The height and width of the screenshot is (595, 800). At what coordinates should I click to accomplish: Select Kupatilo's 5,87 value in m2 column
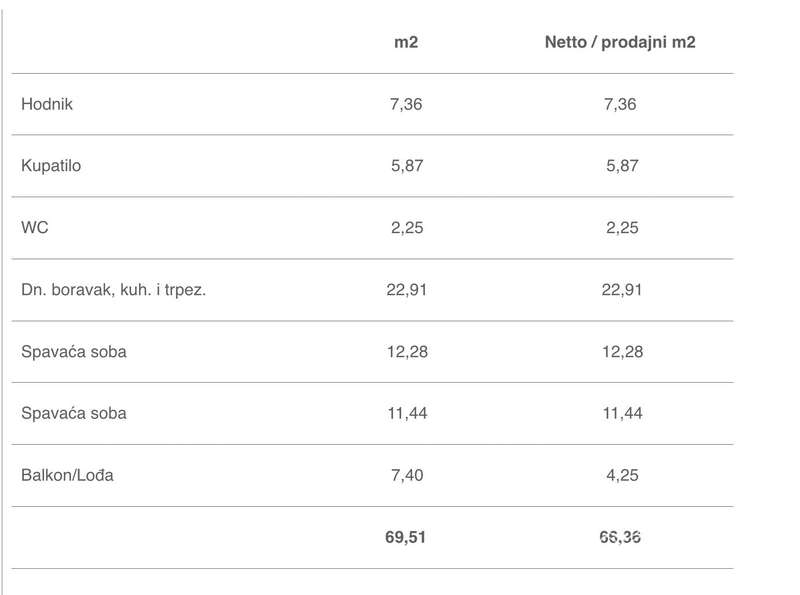407,166
